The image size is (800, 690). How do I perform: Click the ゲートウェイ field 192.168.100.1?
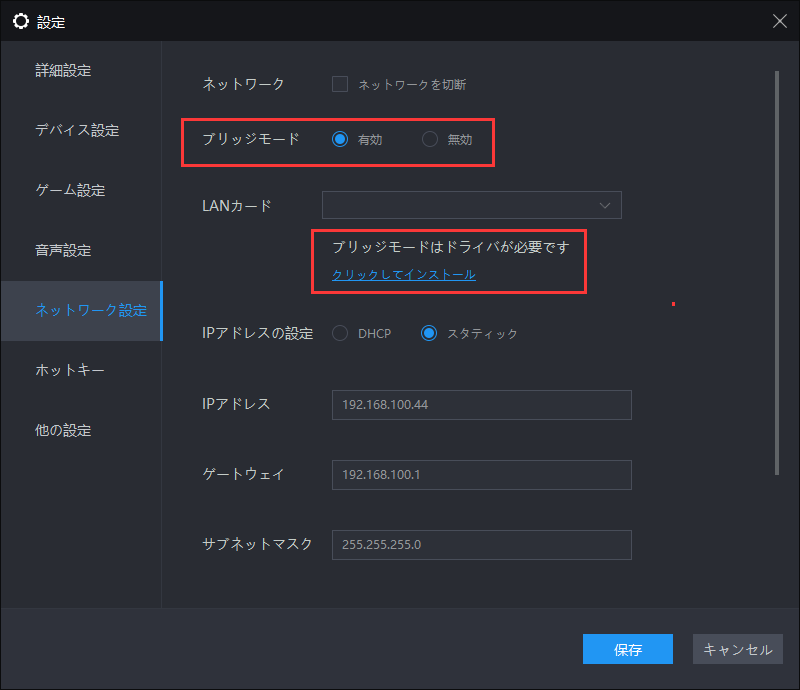[x=482, y=475]
